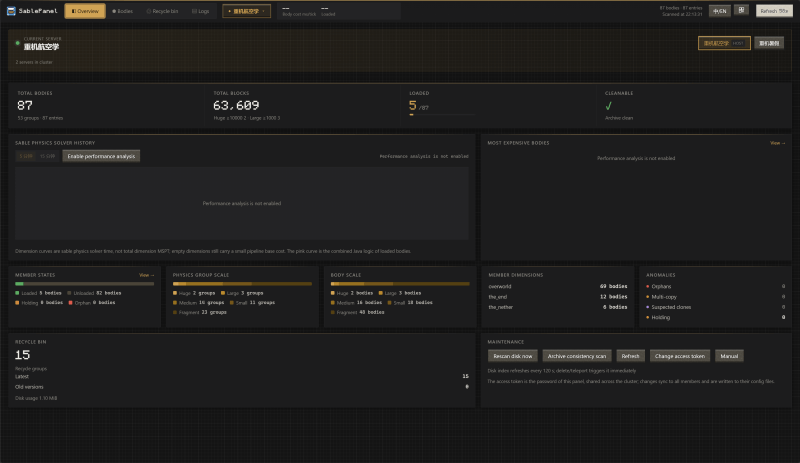Select the overworld dimension row
The height and width of the screenshot is (463, 800).
click(558, 286)
